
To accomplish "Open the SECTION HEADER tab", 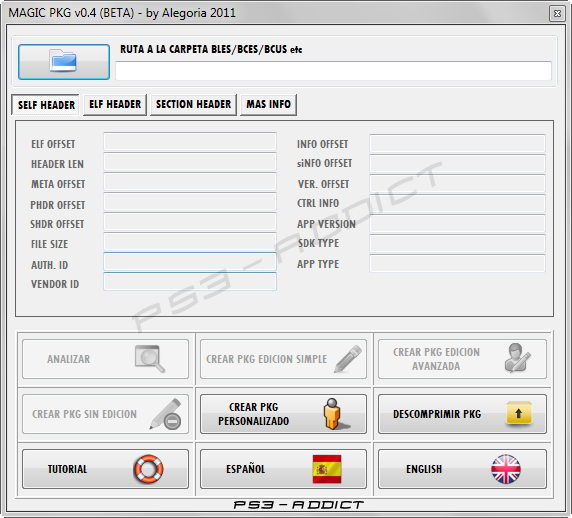I will pos(193,105).
